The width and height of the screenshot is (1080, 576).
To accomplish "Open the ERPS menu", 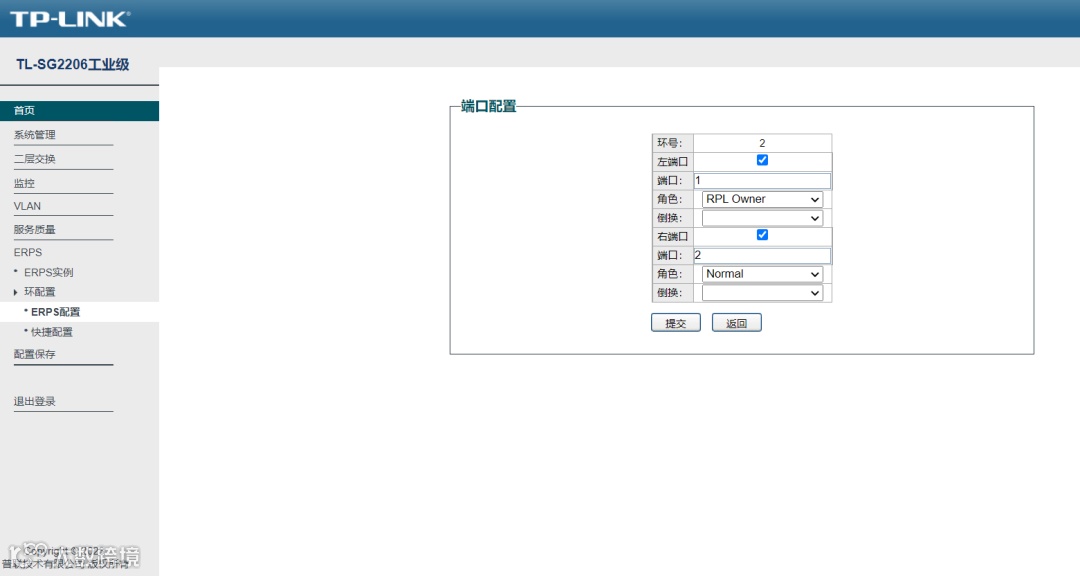I will (x=28, y=252).
